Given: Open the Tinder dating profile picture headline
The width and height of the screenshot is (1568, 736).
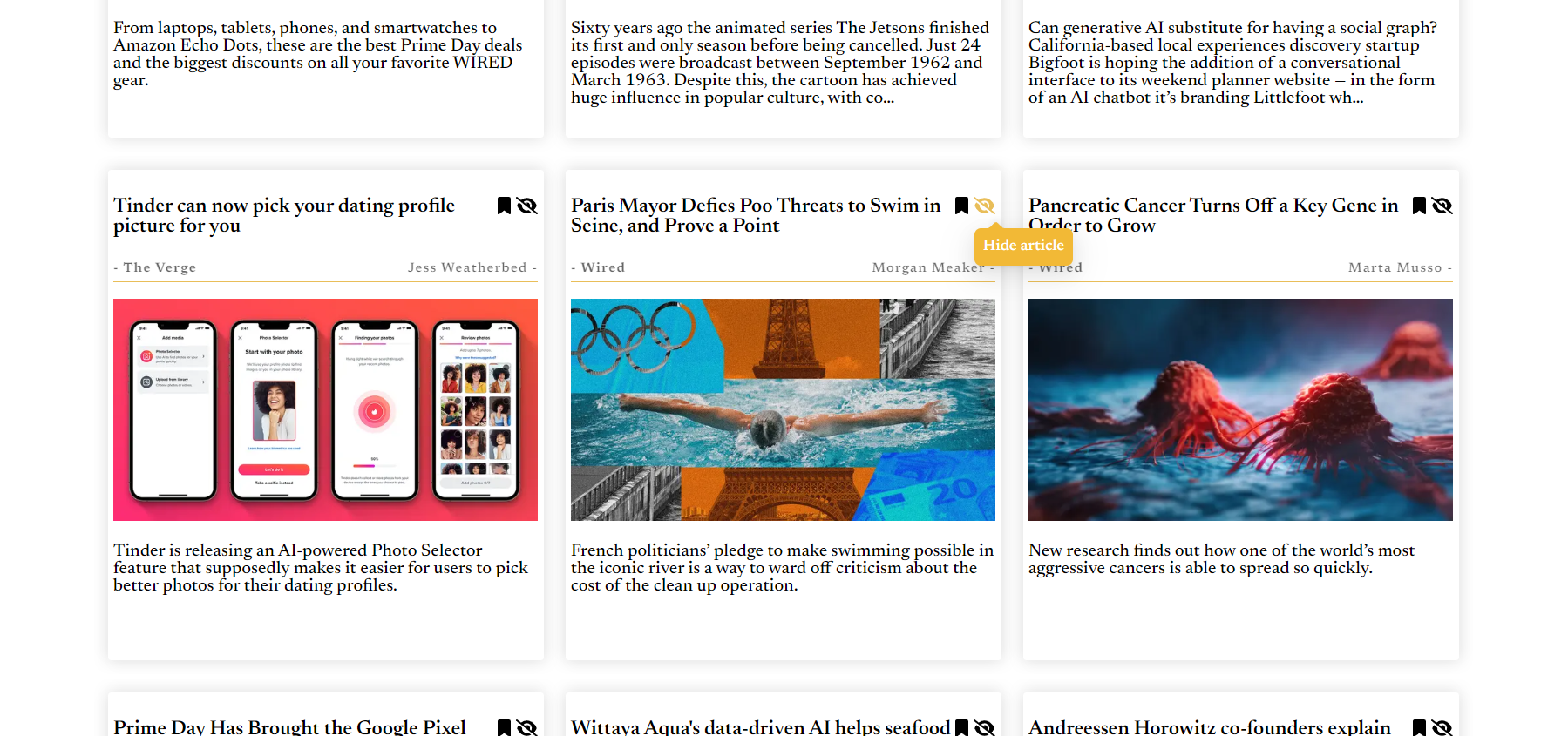Looking at the screenshot, I should click(x=284, y=215).
